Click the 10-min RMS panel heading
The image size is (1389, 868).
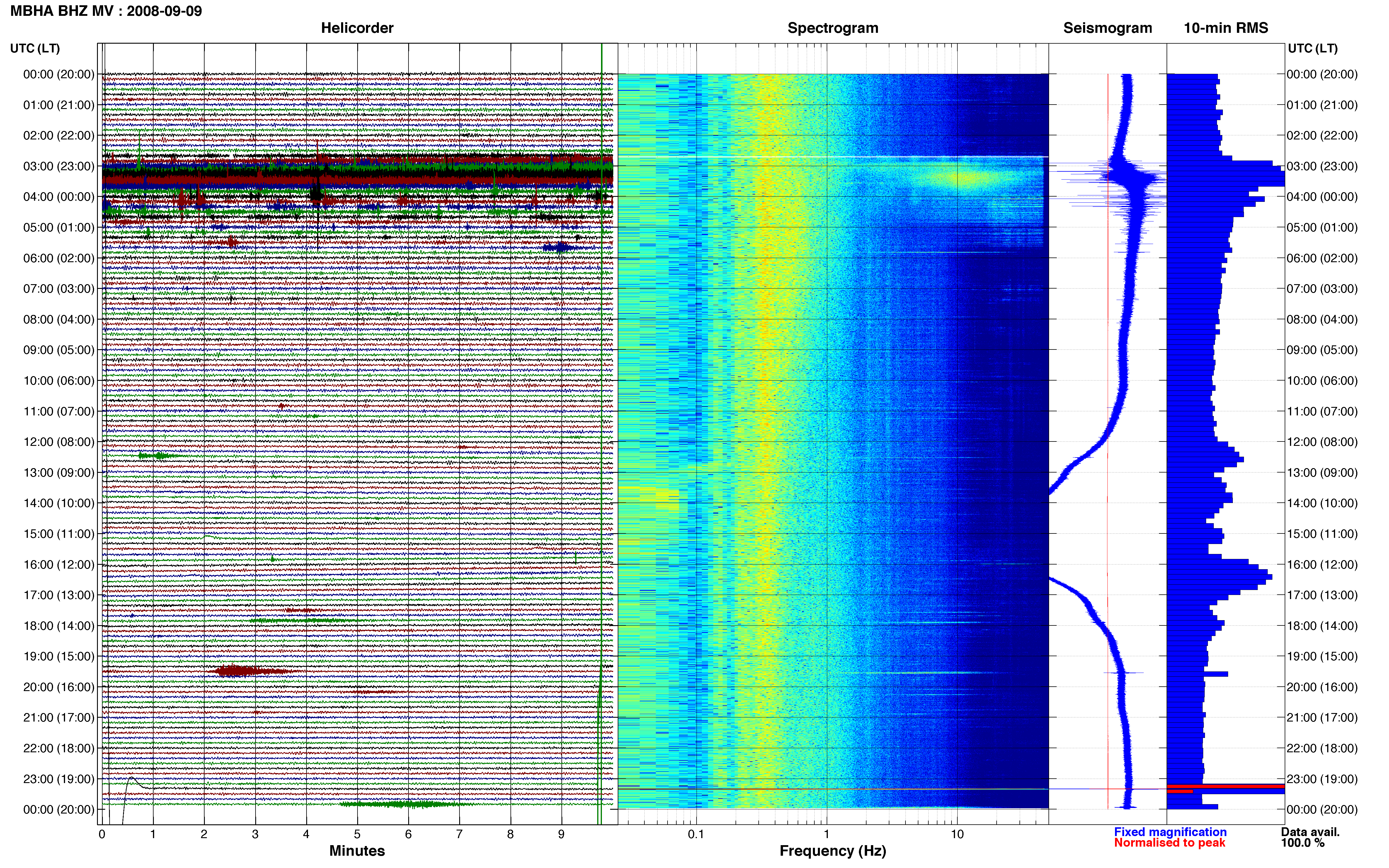1226,28
